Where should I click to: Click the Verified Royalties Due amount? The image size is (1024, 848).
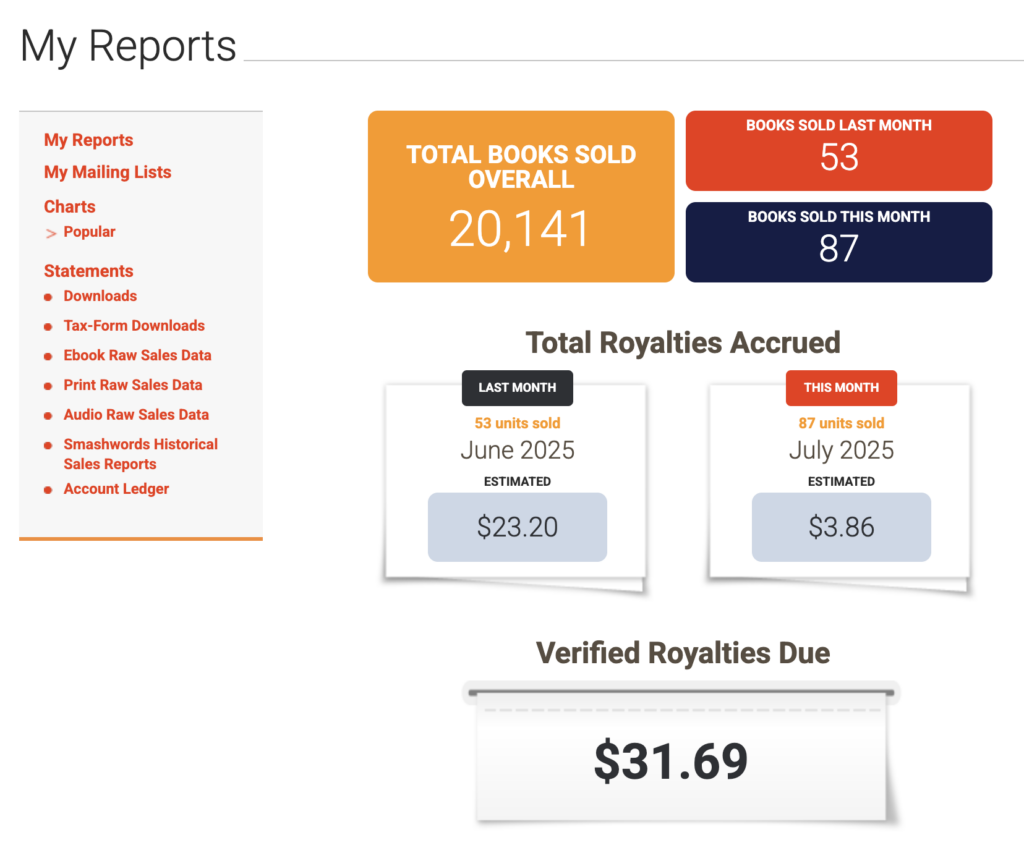(x=670, y=761)
